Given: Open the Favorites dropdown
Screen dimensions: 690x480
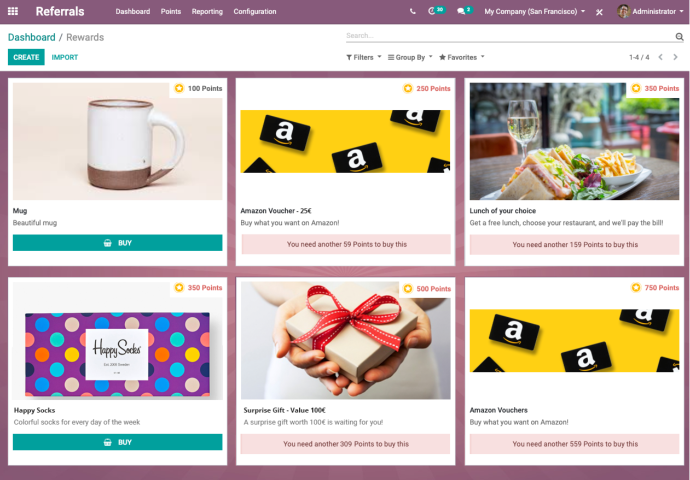Looking at the screenshot, I should click(x=462, y=57).
